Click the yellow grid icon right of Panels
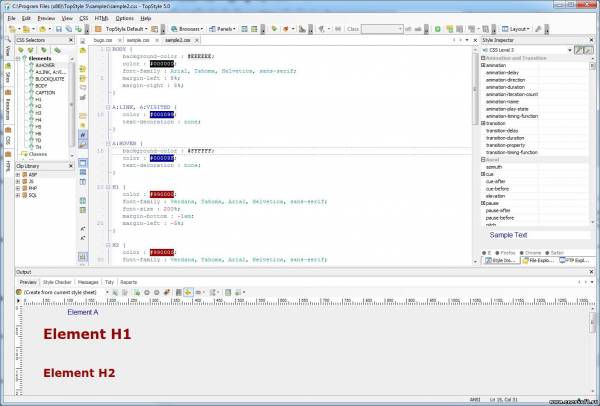600x406 pixels. (x=254, y=29)
